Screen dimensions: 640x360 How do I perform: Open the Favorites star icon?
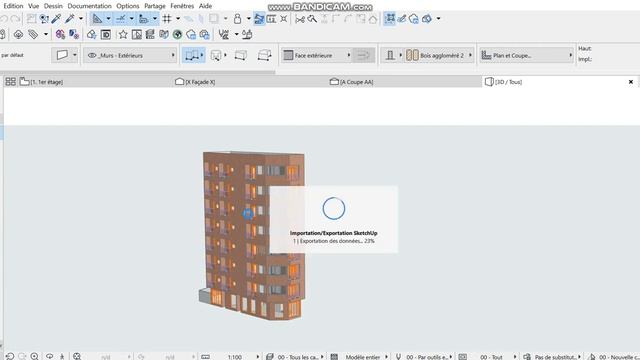[123, 34]
